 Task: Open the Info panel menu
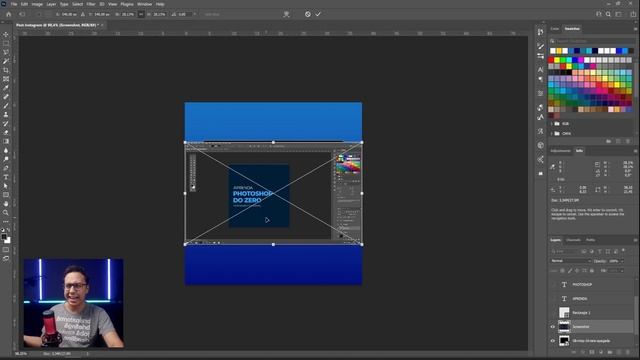click(x=635, y=151)
